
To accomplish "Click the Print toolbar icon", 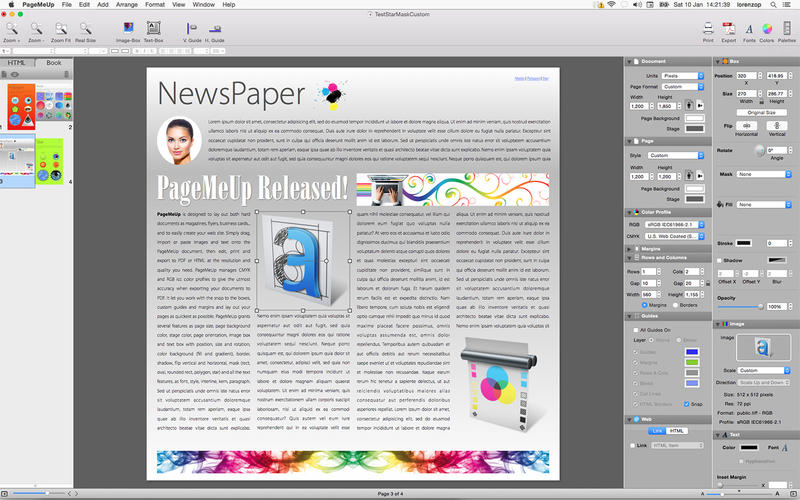I will (x=707, y=29).
